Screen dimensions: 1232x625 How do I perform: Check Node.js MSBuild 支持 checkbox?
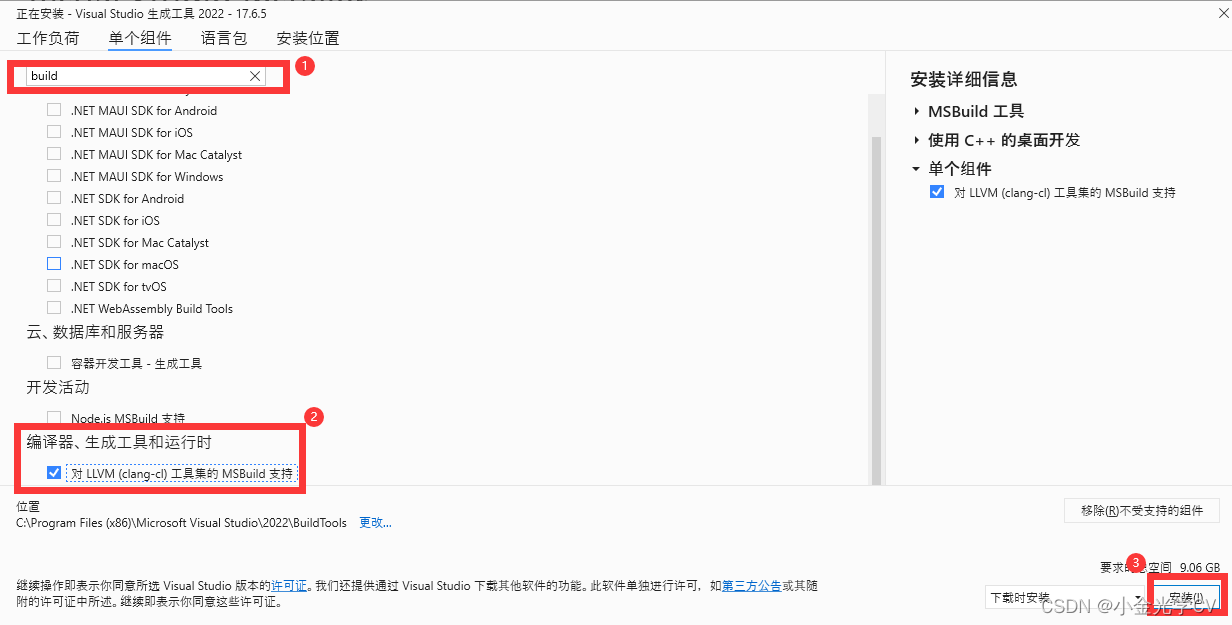(54, 418)
